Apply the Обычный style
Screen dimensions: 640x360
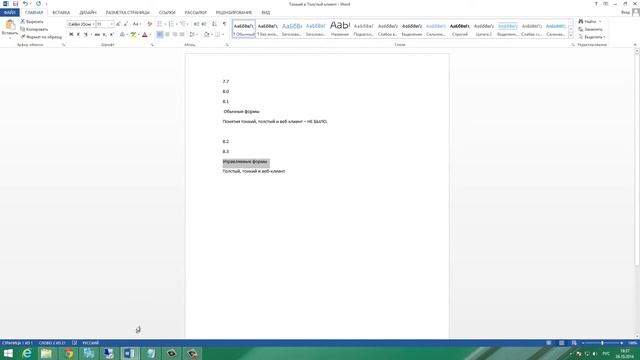[244, 29]
